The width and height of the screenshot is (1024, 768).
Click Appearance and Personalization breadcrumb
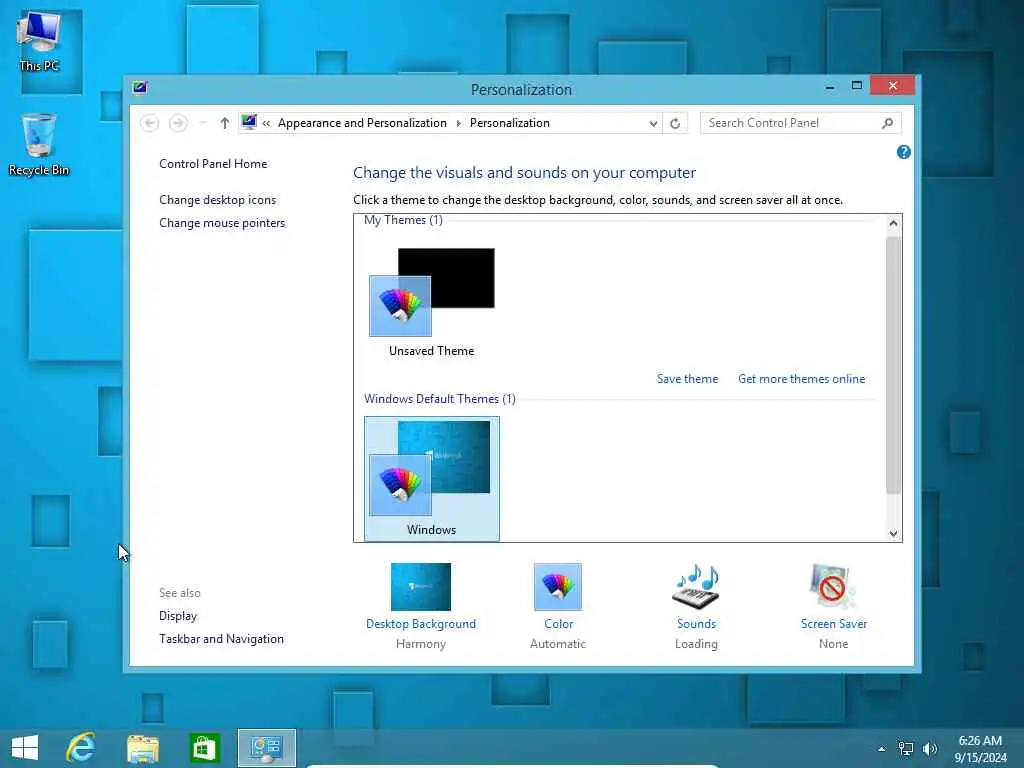pos(362,123)
